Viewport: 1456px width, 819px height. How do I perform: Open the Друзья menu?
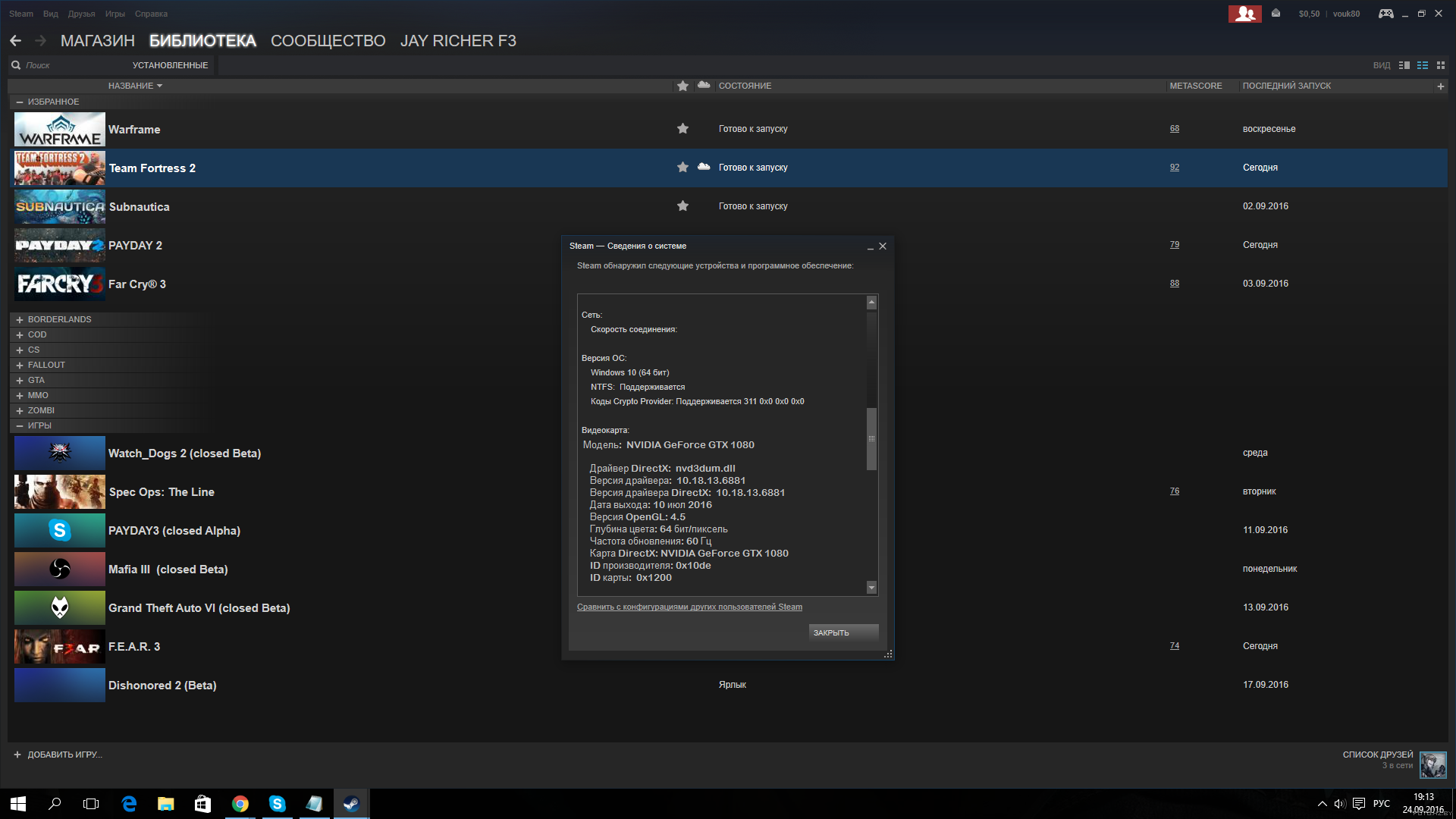(x=81, y=14)
